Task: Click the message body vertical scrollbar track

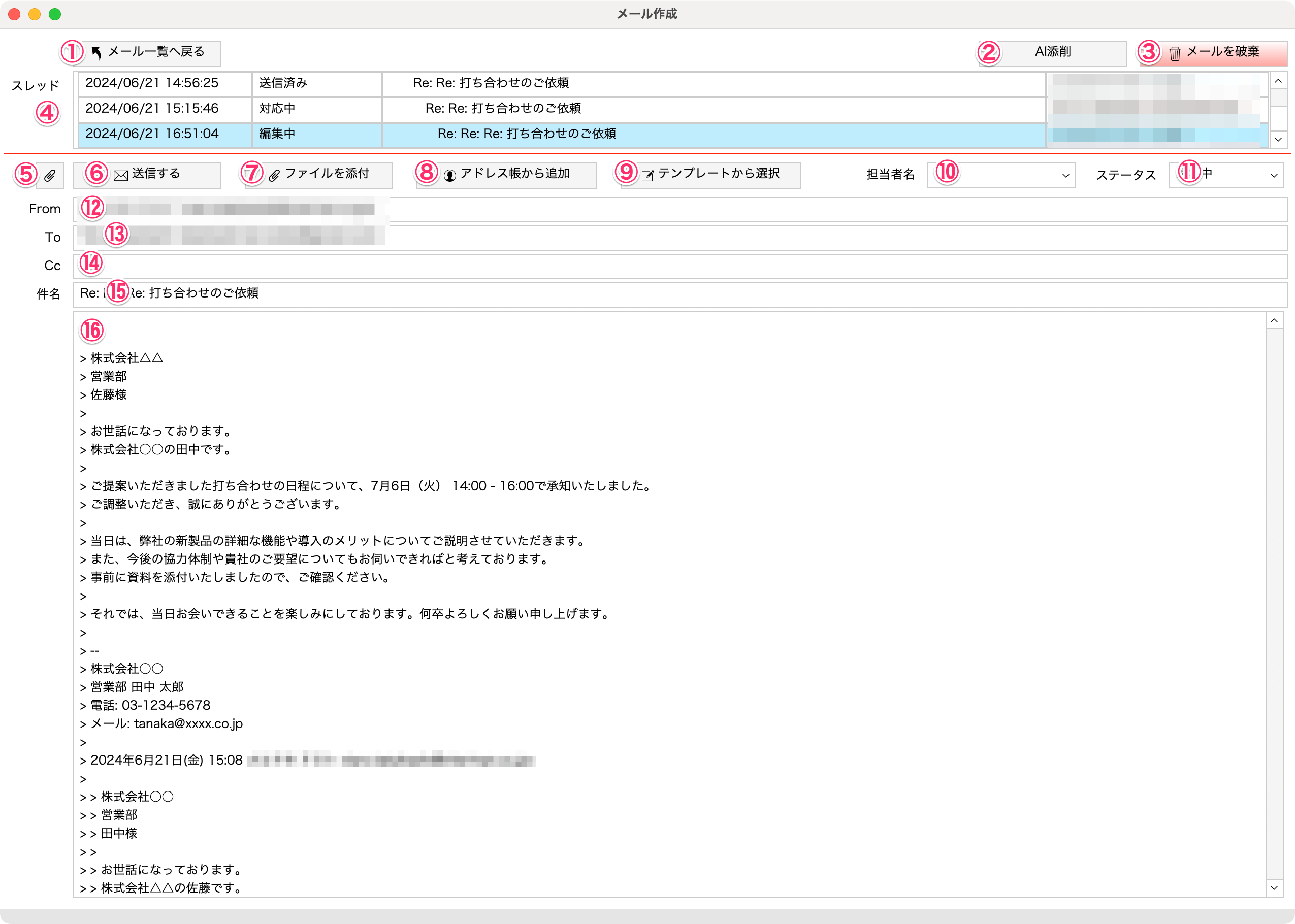Action: [x=1275, y=604]
